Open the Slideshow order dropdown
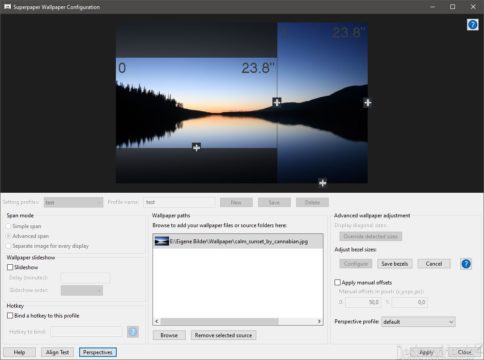Screen dimensions: 484x360 82,290
